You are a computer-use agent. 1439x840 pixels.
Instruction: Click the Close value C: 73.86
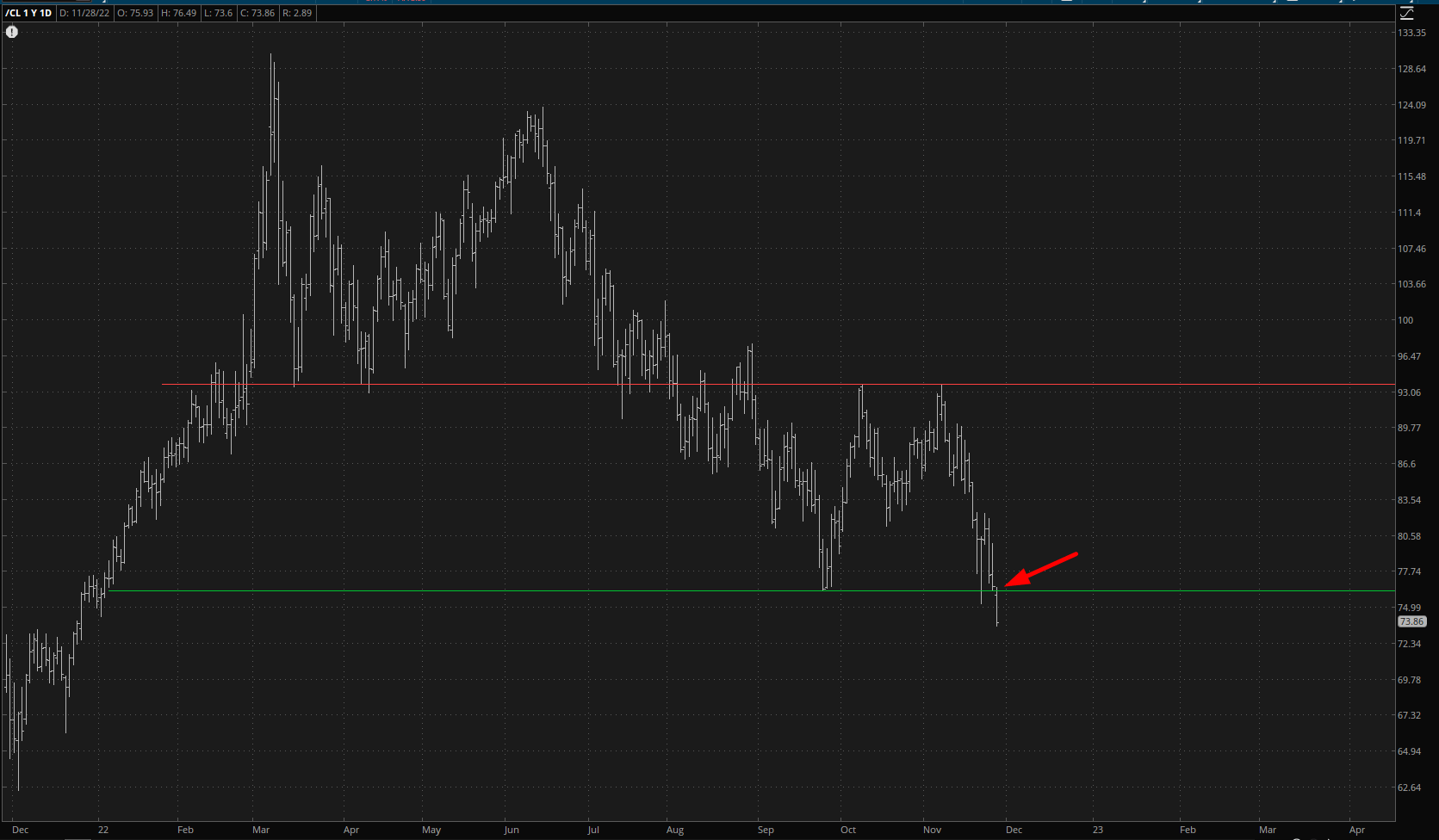point(257,13)
